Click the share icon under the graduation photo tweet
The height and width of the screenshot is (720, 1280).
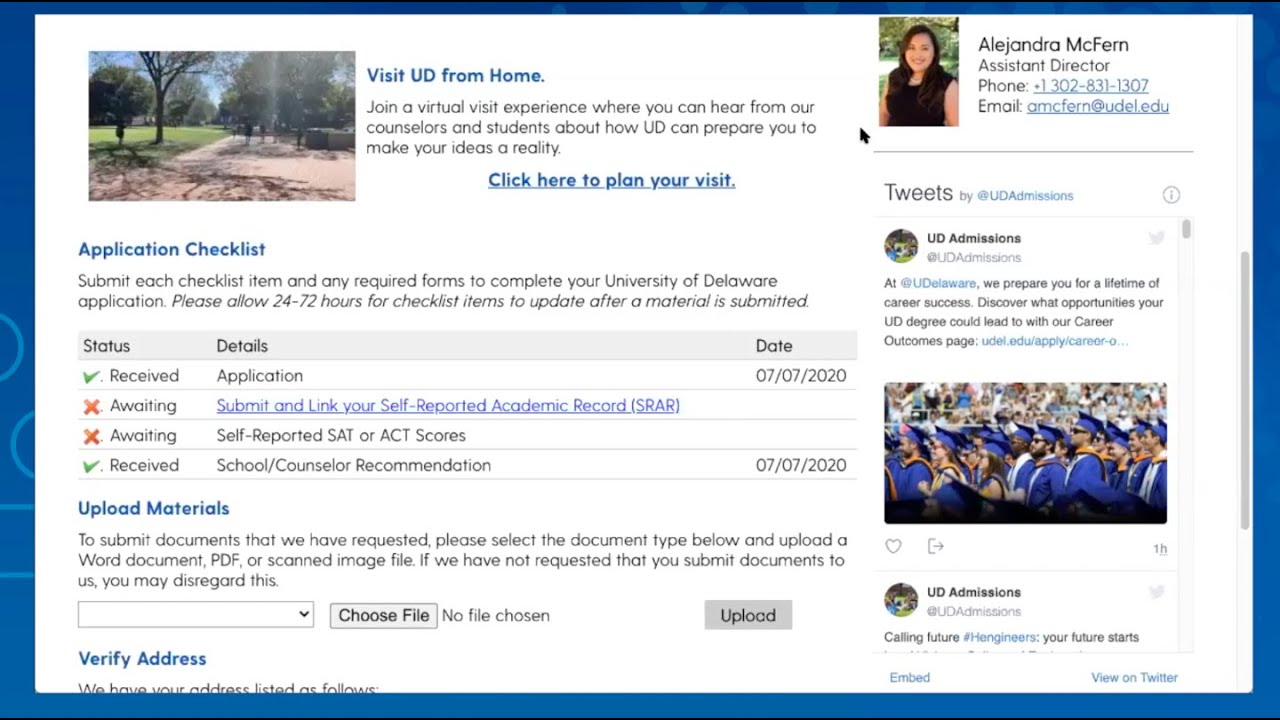click(x=936, y=546)
